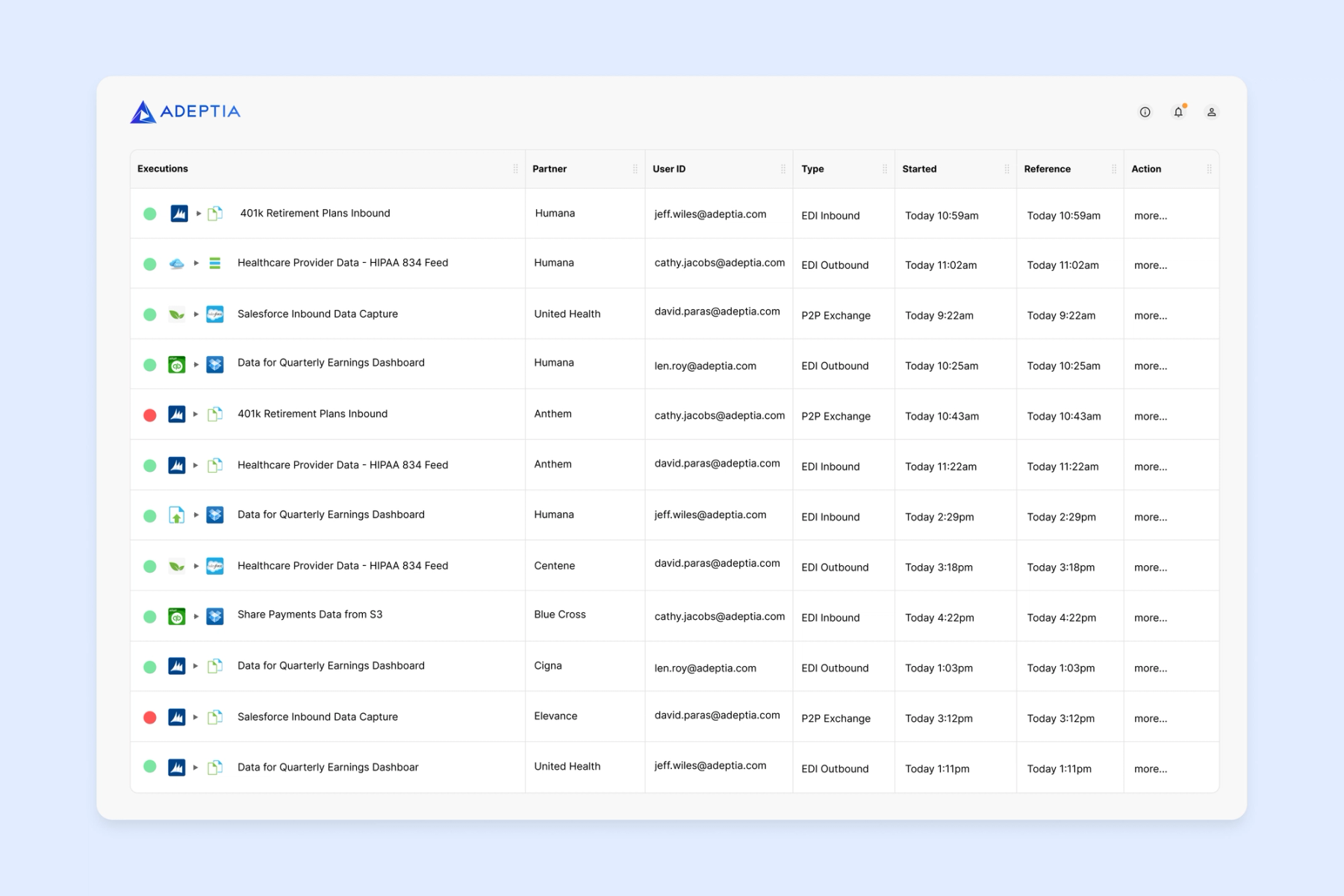
Task: Click the cloud source icon in the Today 11:02am row
Action: 176,264
